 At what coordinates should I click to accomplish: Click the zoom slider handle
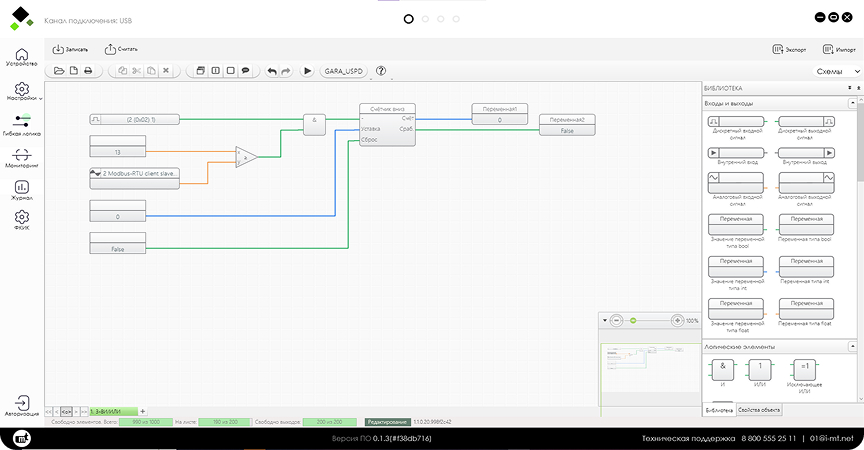tap(633, 320)
